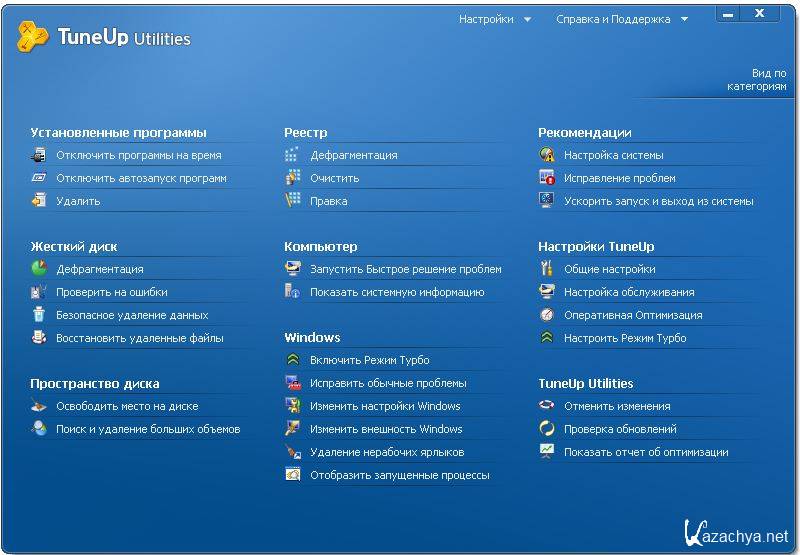Click the TuneUp Utilities logo
Screen dimensions: 800x555
pyautogui.click(x=103, y=38)
